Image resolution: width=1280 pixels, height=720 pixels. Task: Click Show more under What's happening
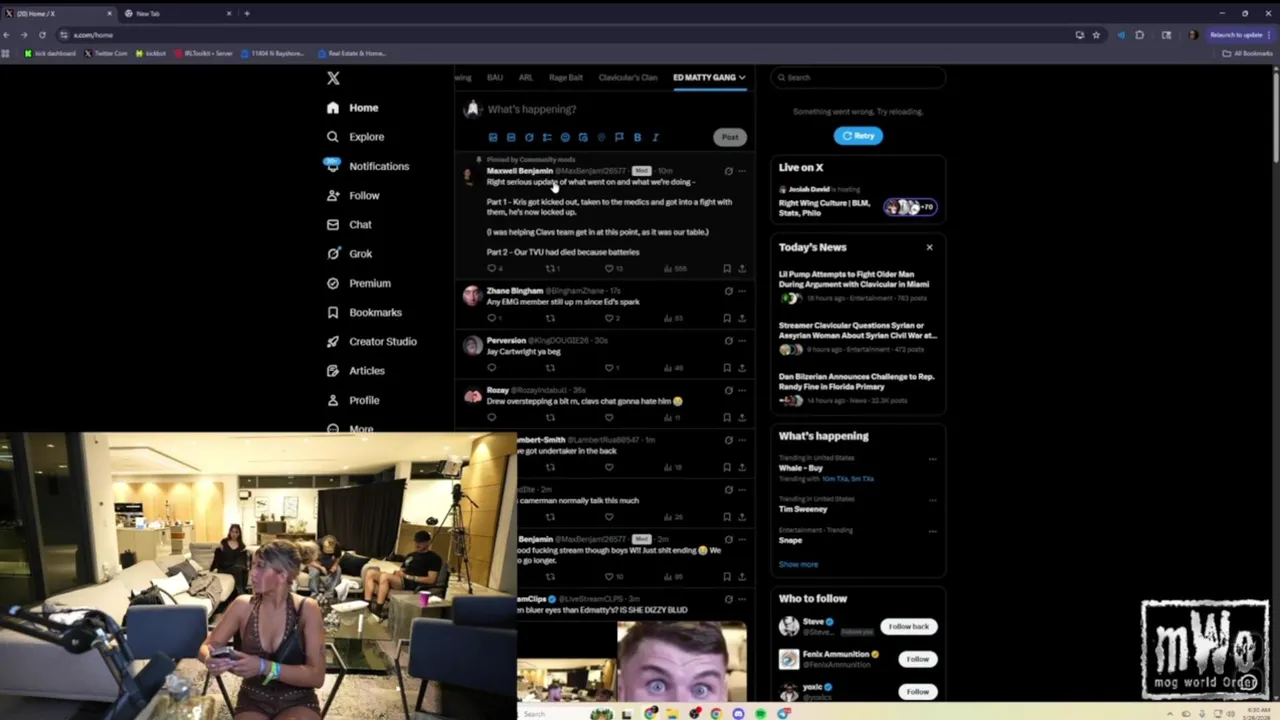798,564
